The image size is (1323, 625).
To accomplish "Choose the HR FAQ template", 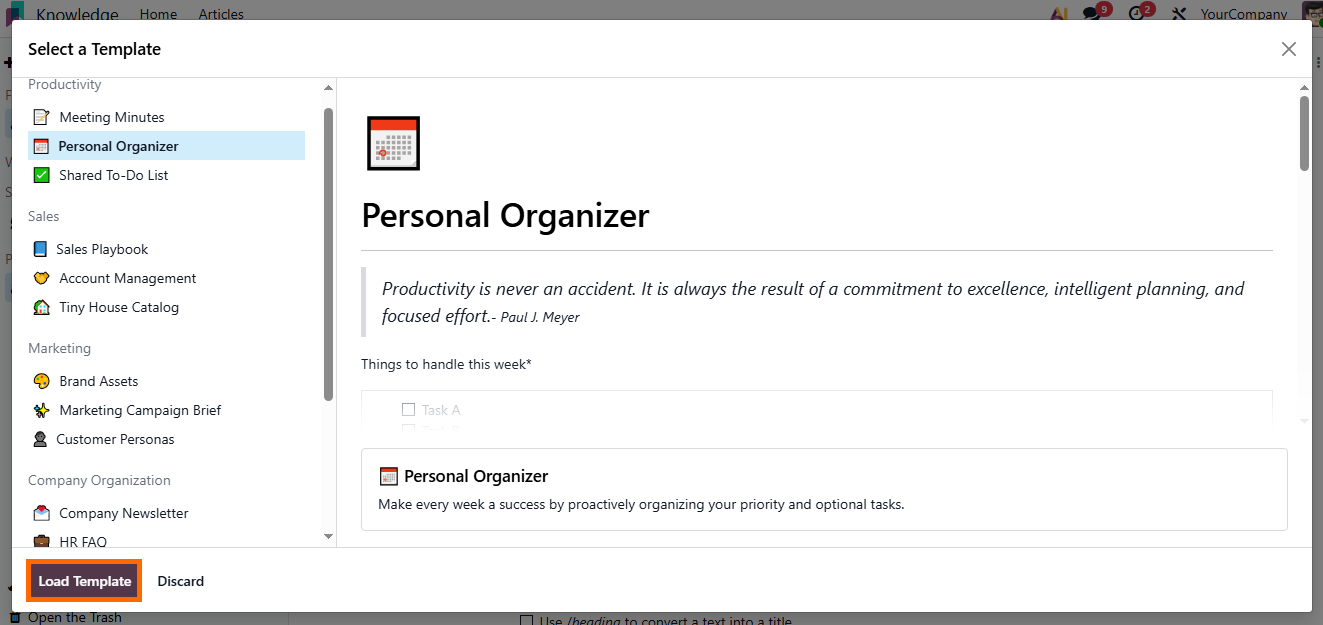I will tap(83, 541).
